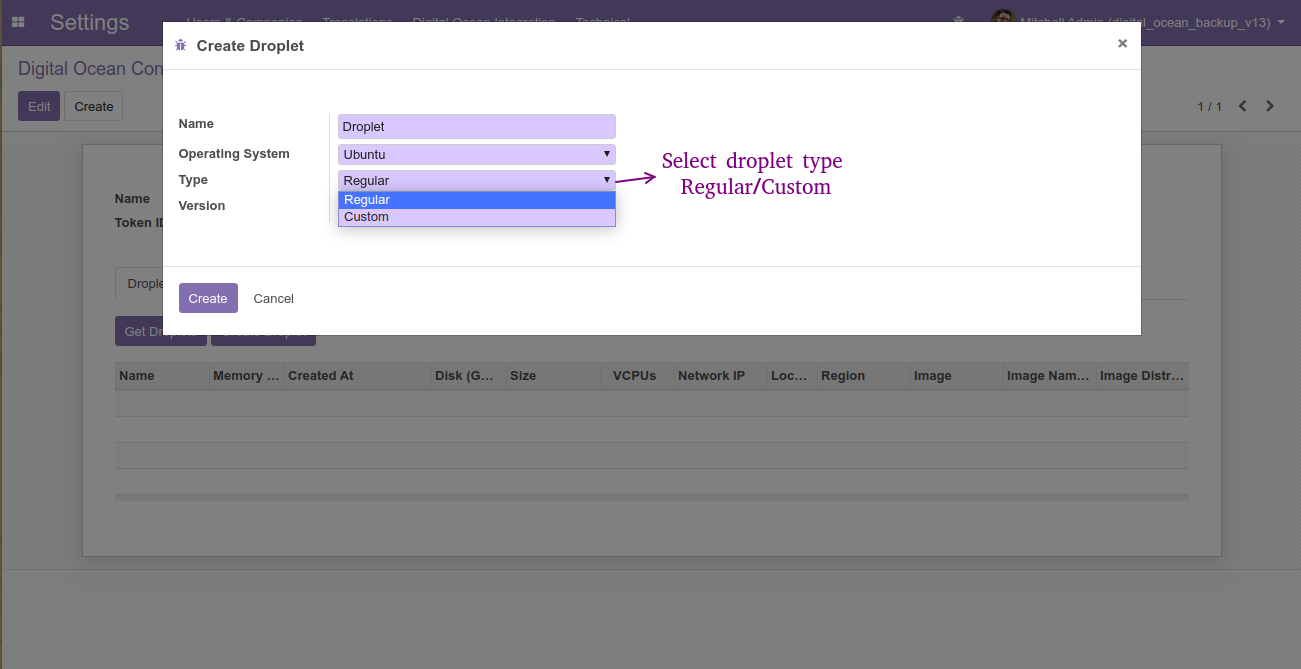Go to next record arrow
Viewport: 1301px width, 669px height.
(1270, 106)
